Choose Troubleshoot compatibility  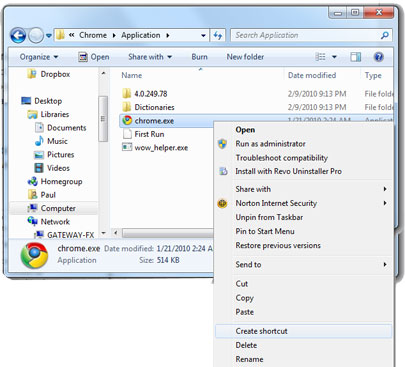click(282, 158)
